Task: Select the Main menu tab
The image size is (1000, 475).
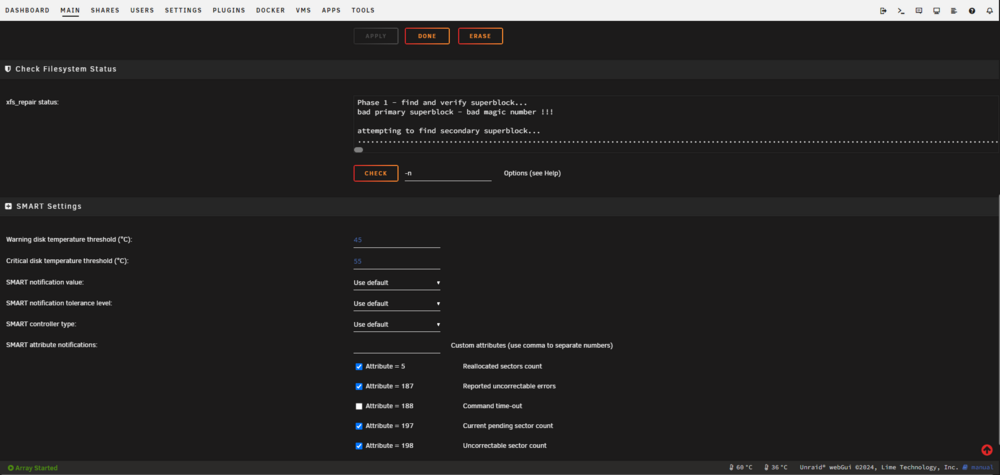Action: tap(70, 10)
